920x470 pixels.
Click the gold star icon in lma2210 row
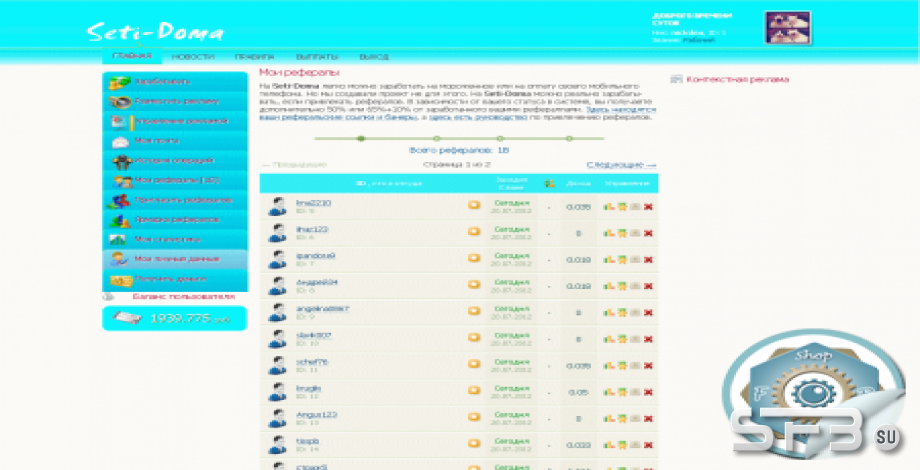coord(622,207)
